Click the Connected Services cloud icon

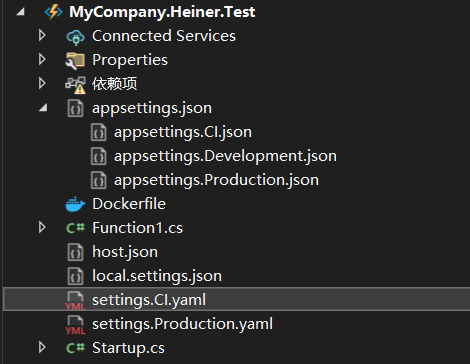click(75, 37)
